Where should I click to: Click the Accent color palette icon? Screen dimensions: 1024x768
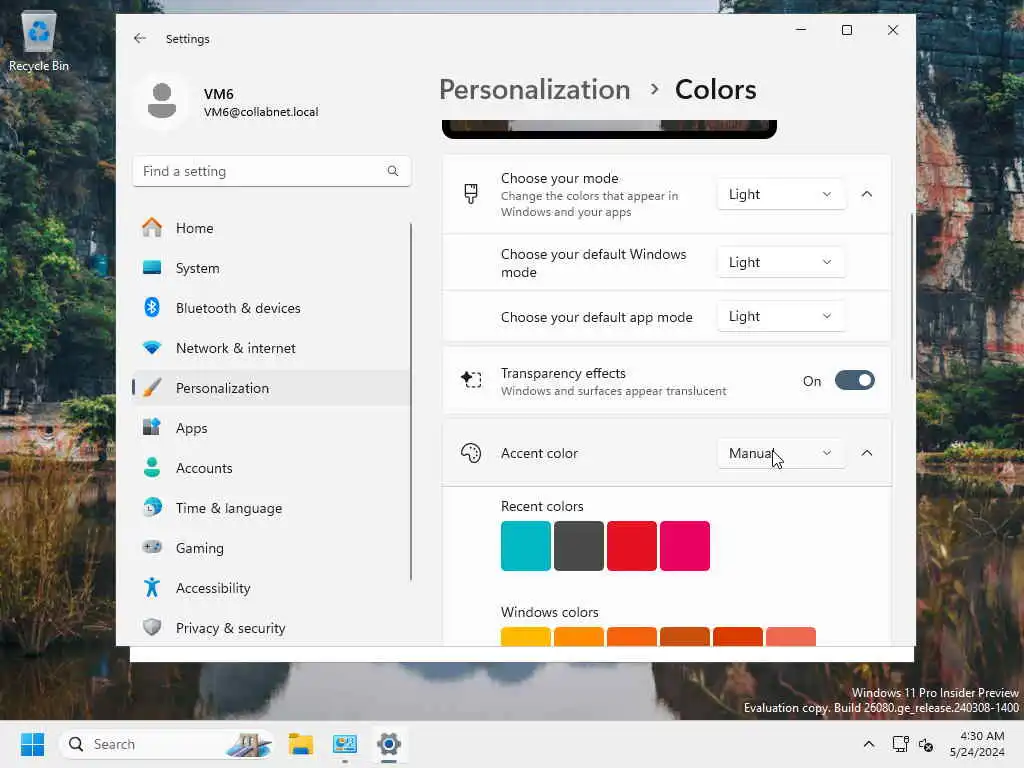tap(471, 453)
